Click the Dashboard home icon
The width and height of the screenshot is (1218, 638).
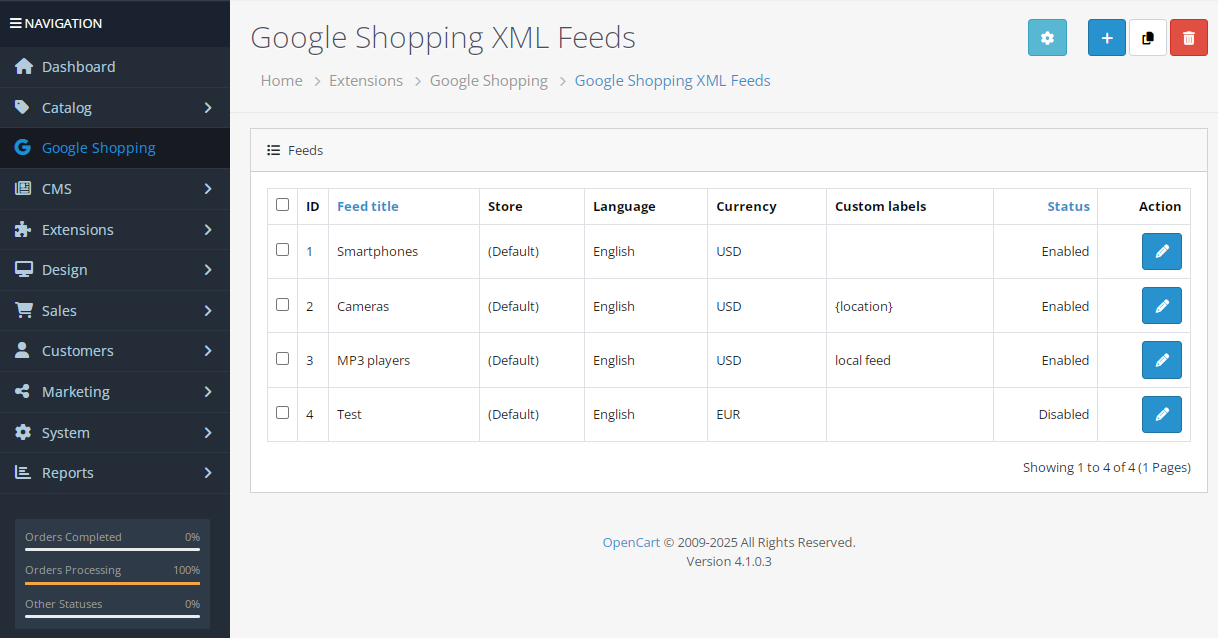[x=23, y=67]
